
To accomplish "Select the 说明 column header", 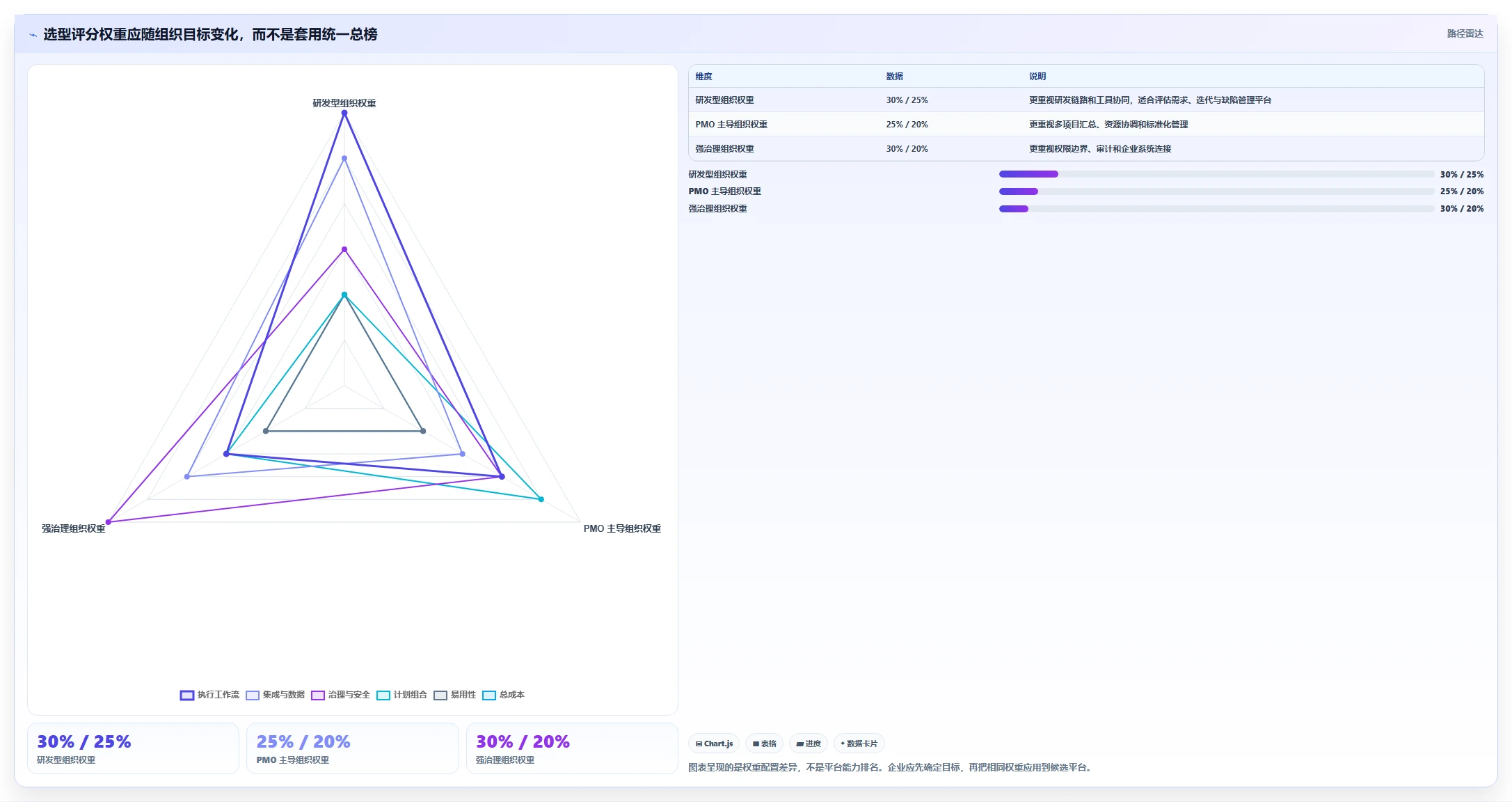I will (x=1037, y=77).
